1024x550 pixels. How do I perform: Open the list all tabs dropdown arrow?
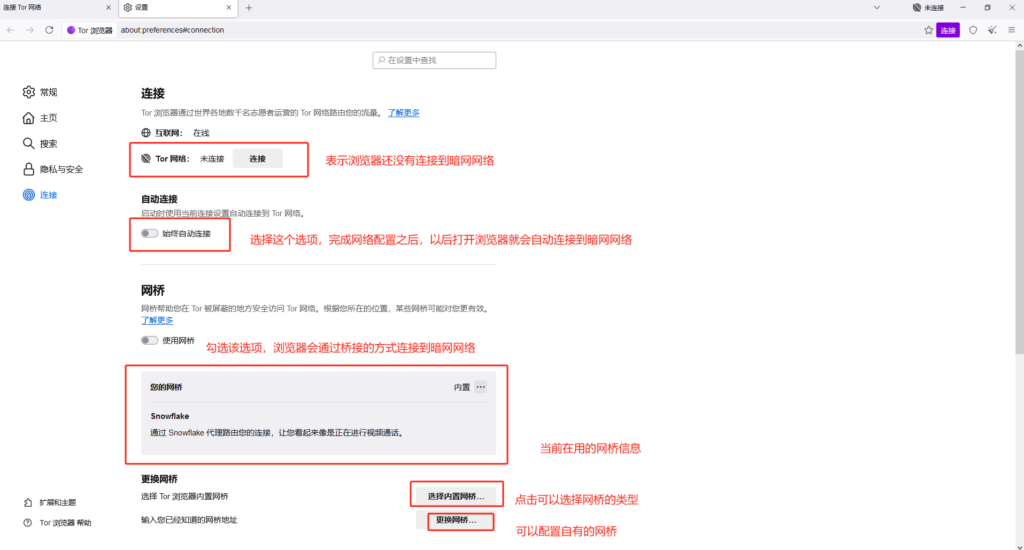tap(876, 8)
